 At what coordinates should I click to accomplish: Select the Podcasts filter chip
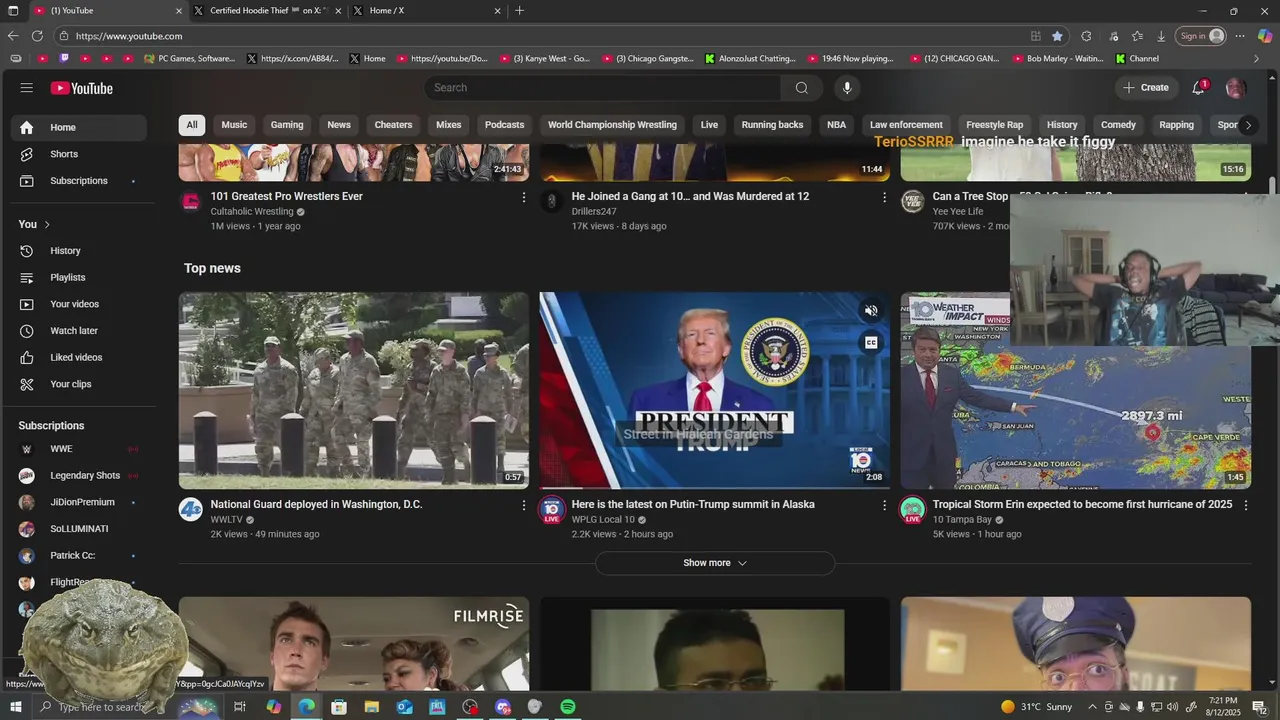(504, 125)
